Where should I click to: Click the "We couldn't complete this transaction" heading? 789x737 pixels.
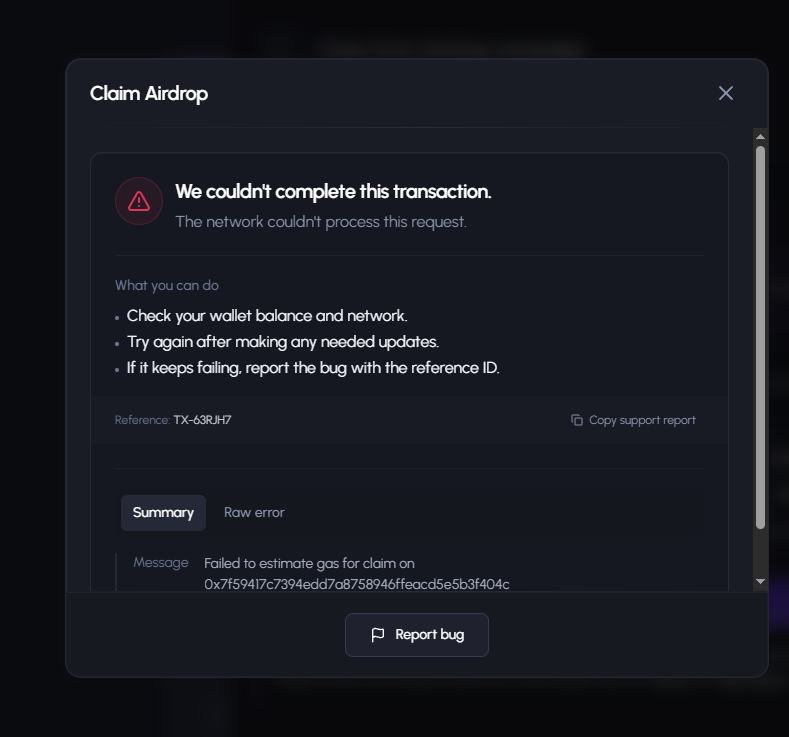(x=333, y=192)
